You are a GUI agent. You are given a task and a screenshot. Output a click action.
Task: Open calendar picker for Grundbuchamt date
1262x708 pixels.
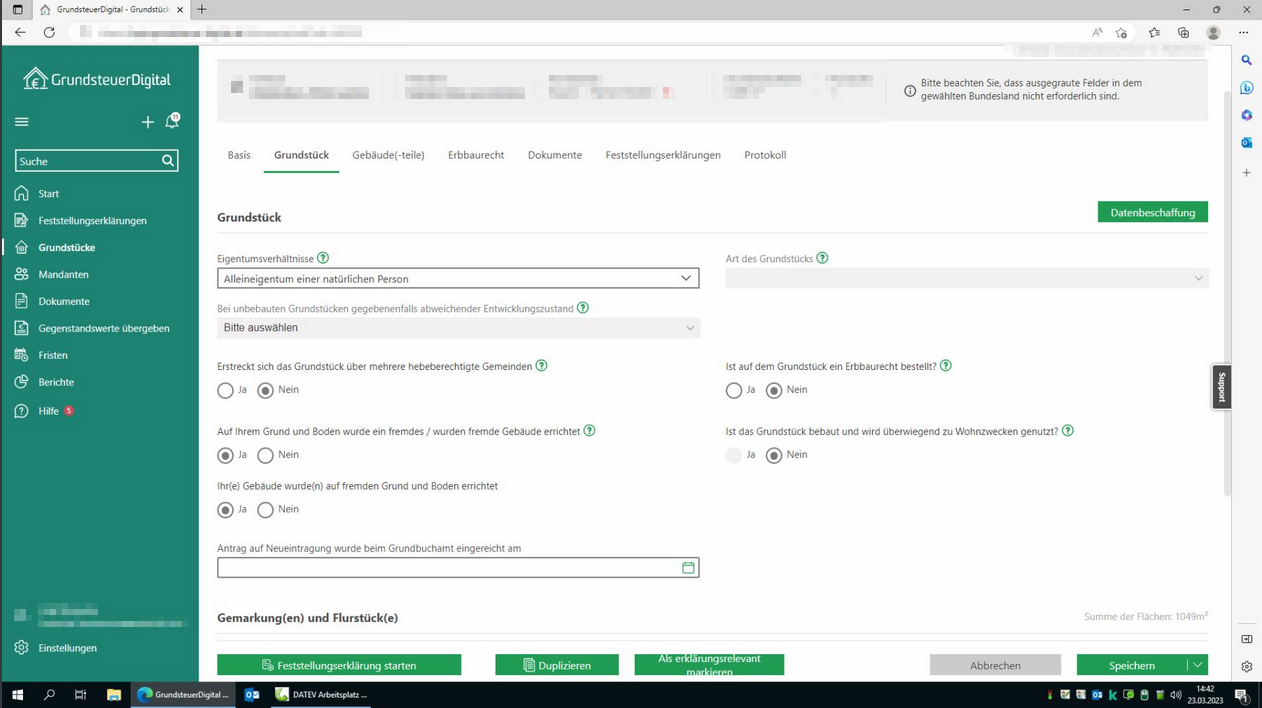(x=688, y=567)
